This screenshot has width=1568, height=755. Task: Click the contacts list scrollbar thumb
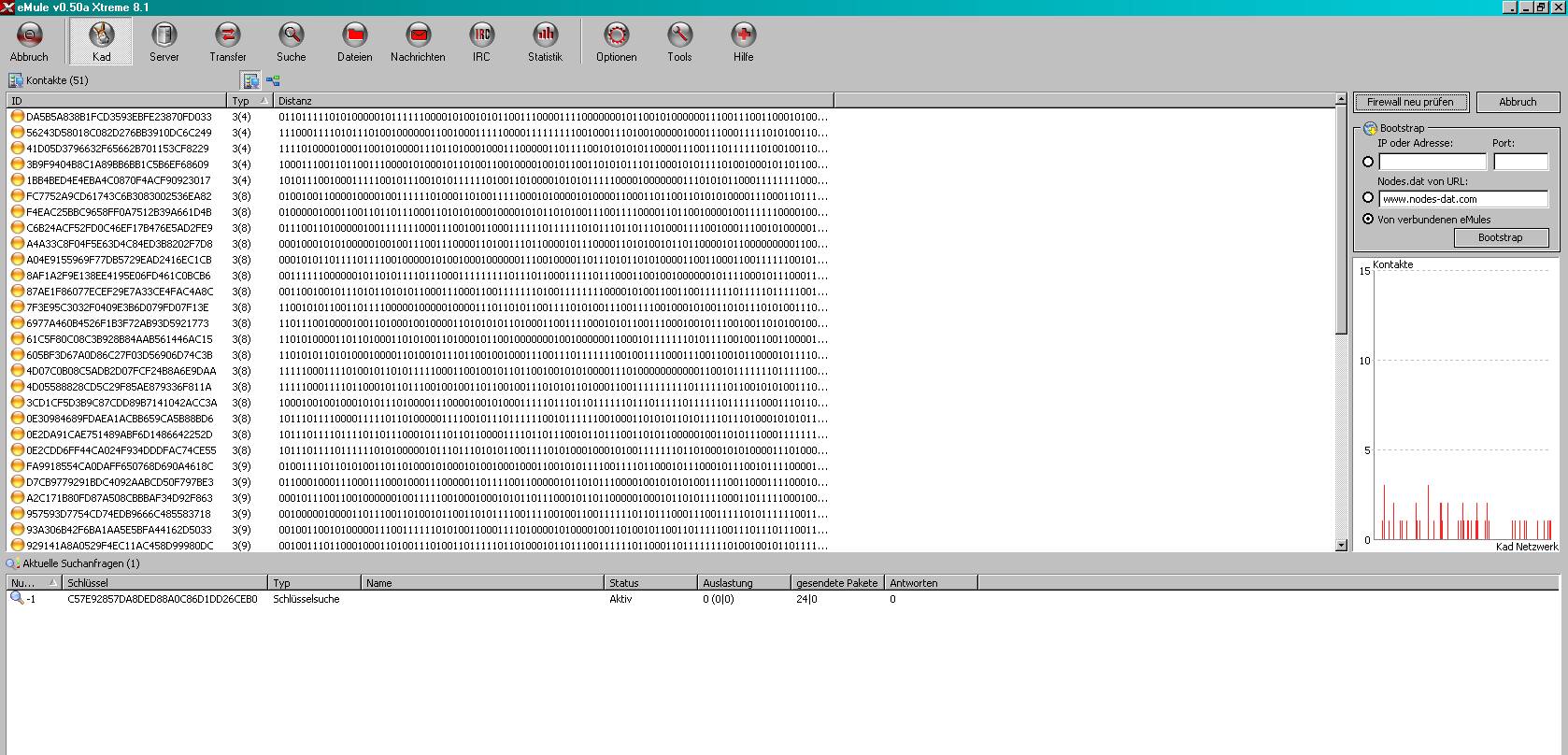1341,220
